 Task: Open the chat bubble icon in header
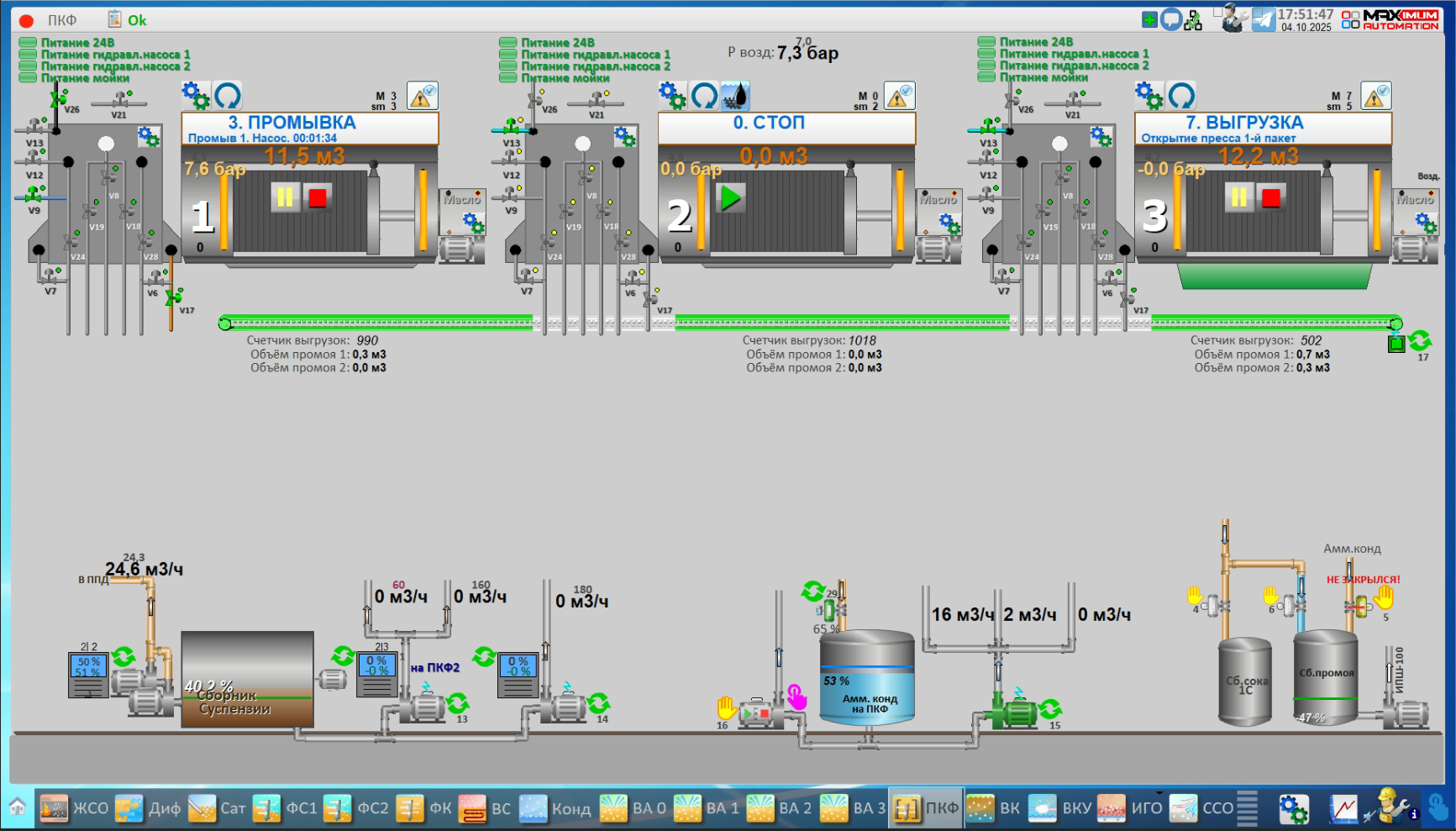[1171, 19]
